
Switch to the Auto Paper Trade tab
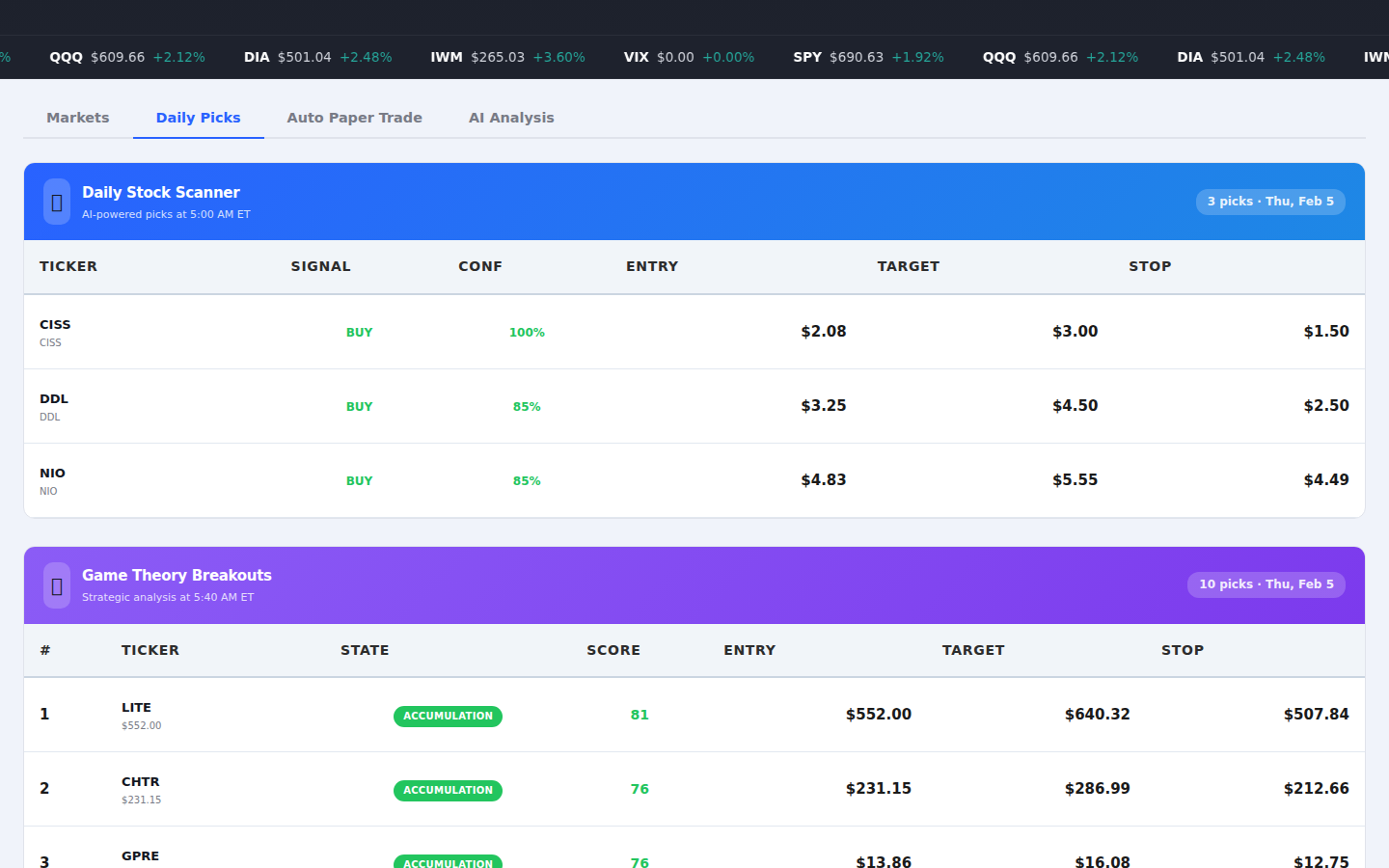(354, 117)
